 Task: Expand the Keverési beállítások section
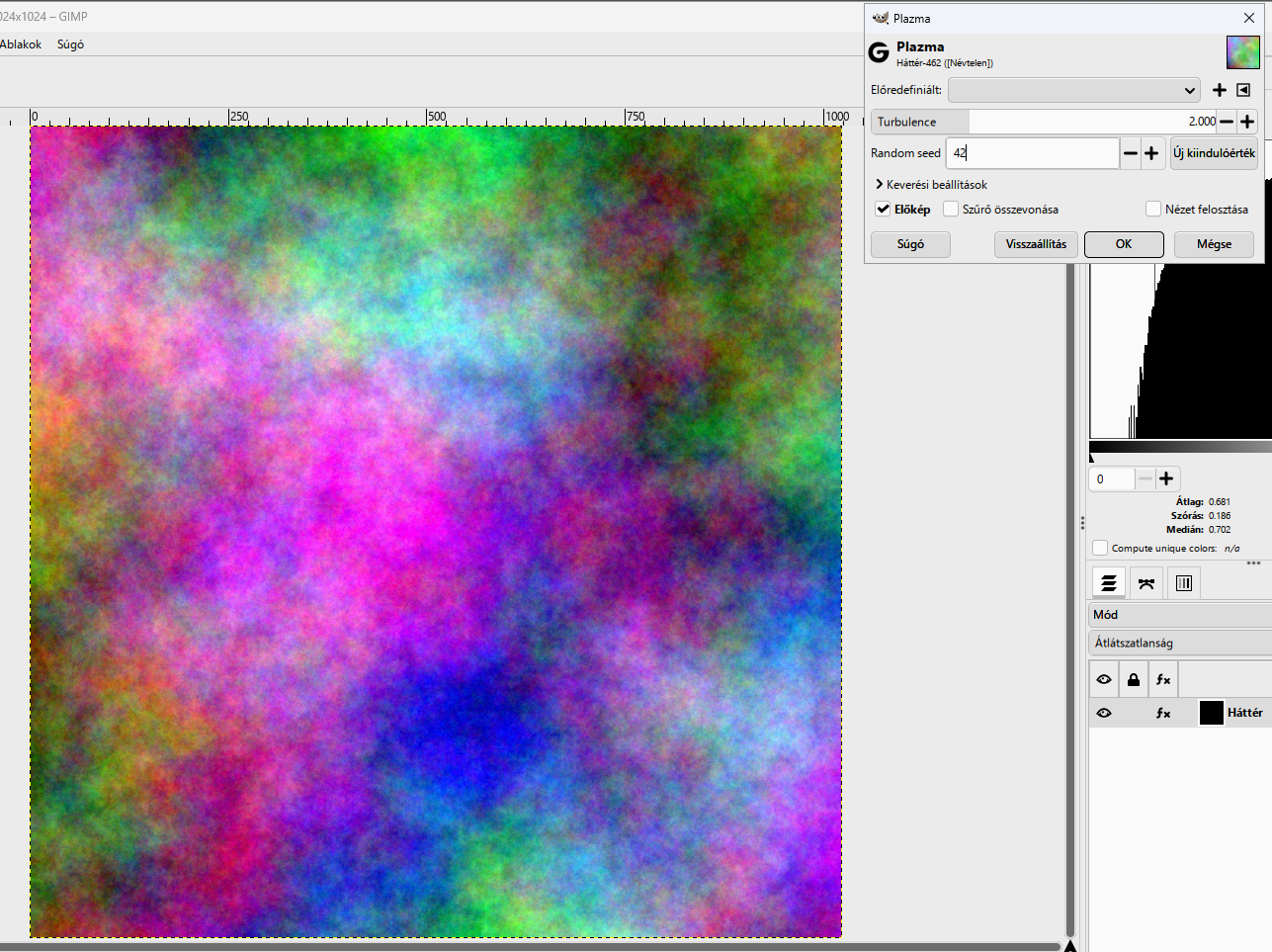tap(931, 185)
